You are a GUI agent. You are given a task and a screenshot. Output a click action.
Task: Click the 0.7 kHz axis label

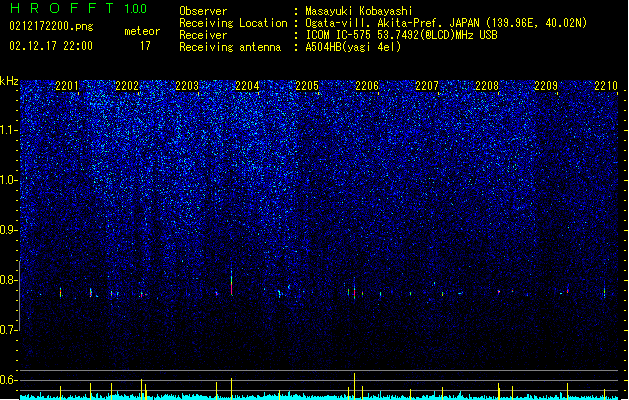click(x=9, y=330)
